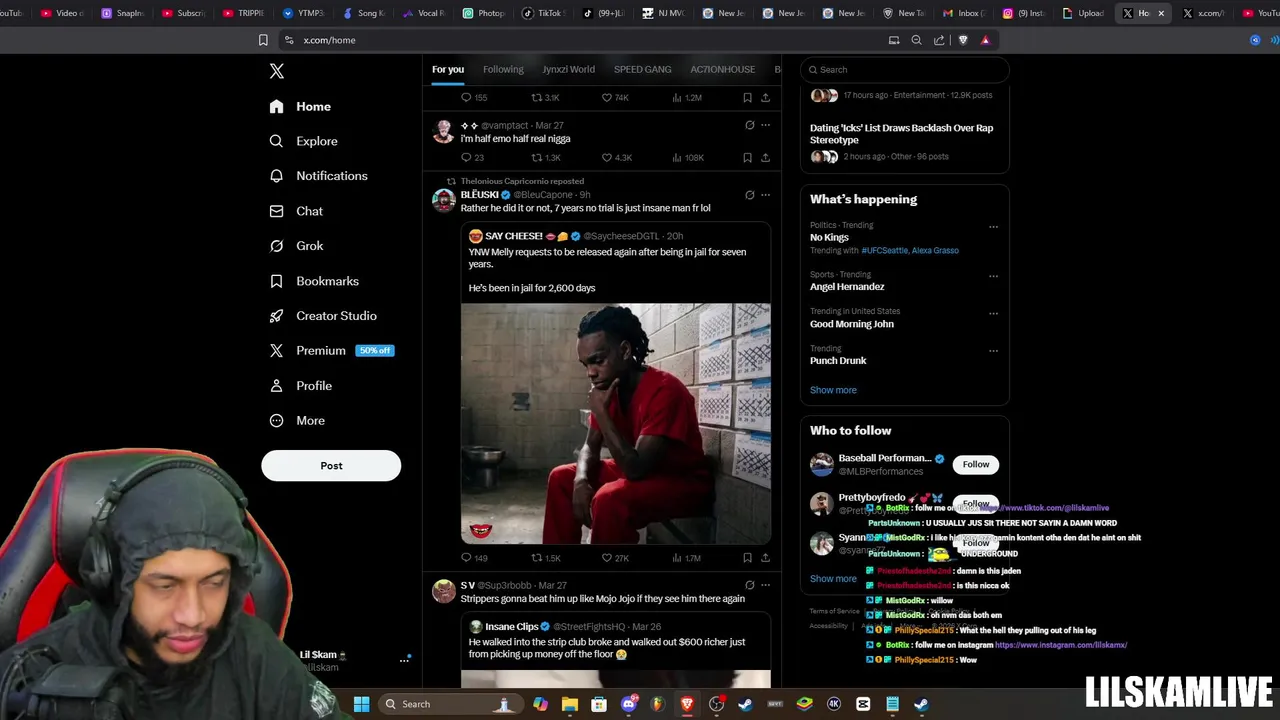Open Premium in the sidebar
1280x720 pixels.
[331, 351]
